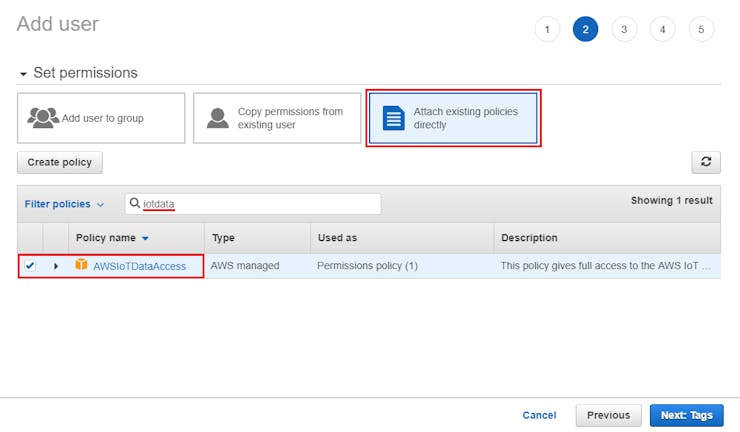The height and width of the screenshot is (432, 740).
Task: Click the search magnifier icon in filter box
Action: coord(135,203)
